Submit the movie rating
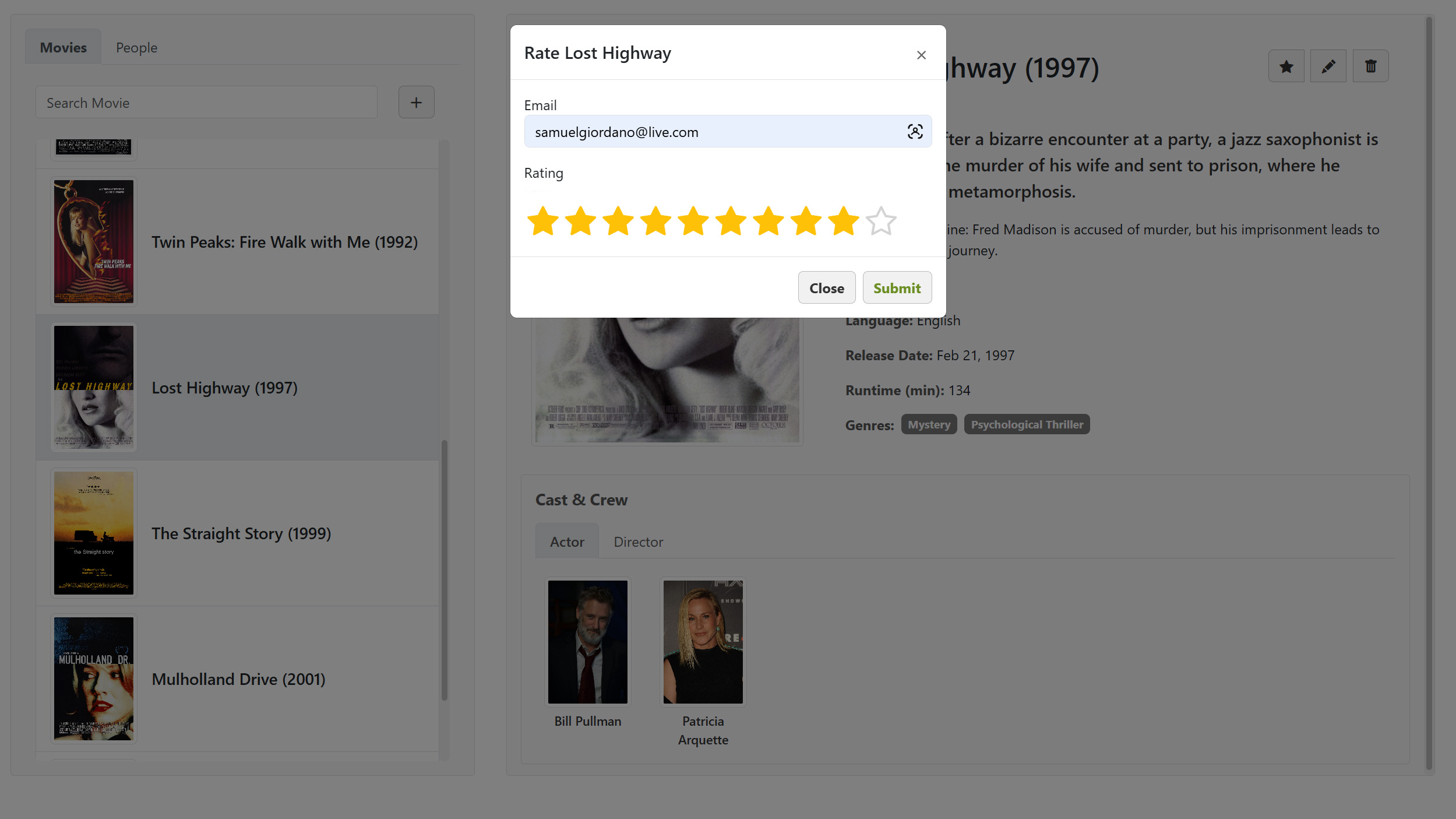The height and width of the screenshot is (819, 1456). coord(897,288)
